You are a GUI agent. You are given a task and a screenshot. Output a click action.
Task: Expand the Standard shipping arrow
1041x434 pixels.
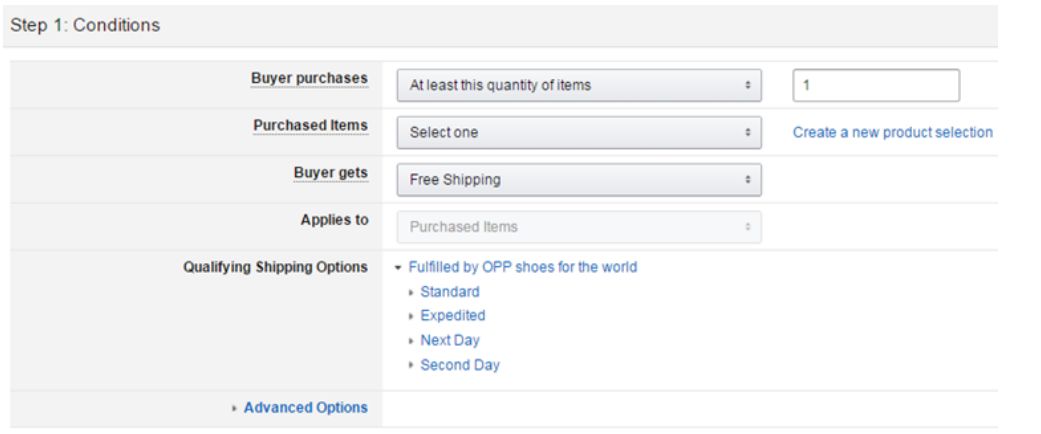pyautogui.click(x=411, y=293)
